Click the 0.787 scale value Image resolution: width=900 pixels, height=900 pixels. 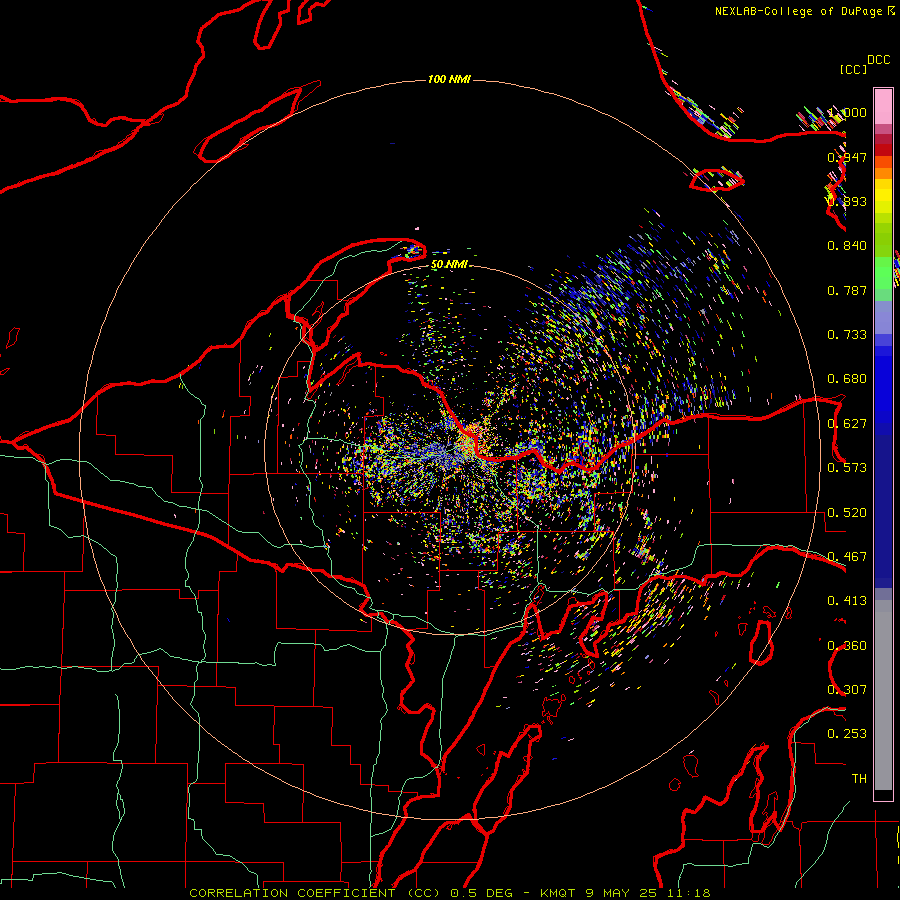coord(847,290)
